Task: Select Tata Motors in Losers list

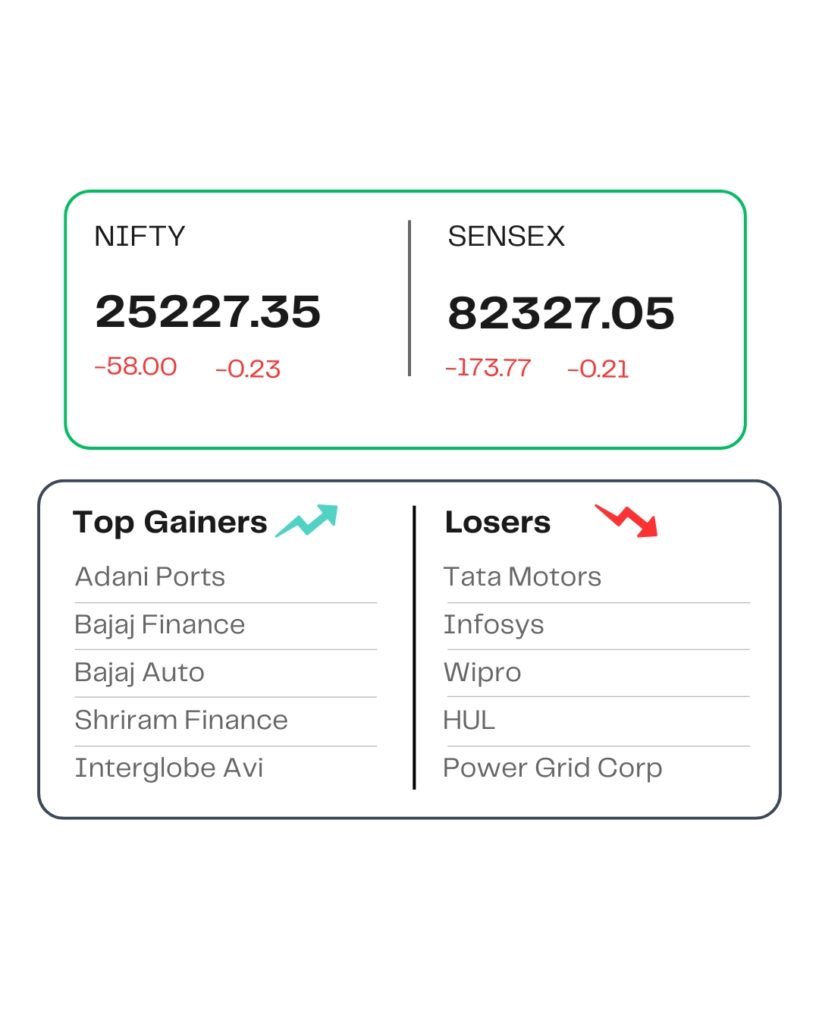Action: 522,577
